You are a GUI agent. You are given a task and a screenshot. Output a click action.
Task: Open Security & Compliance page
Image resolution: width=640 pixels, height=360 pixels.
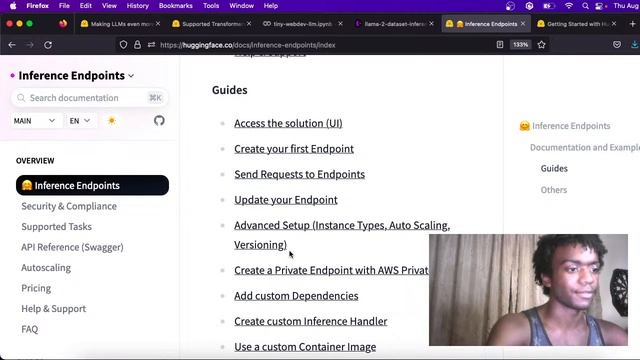(69, 206)
